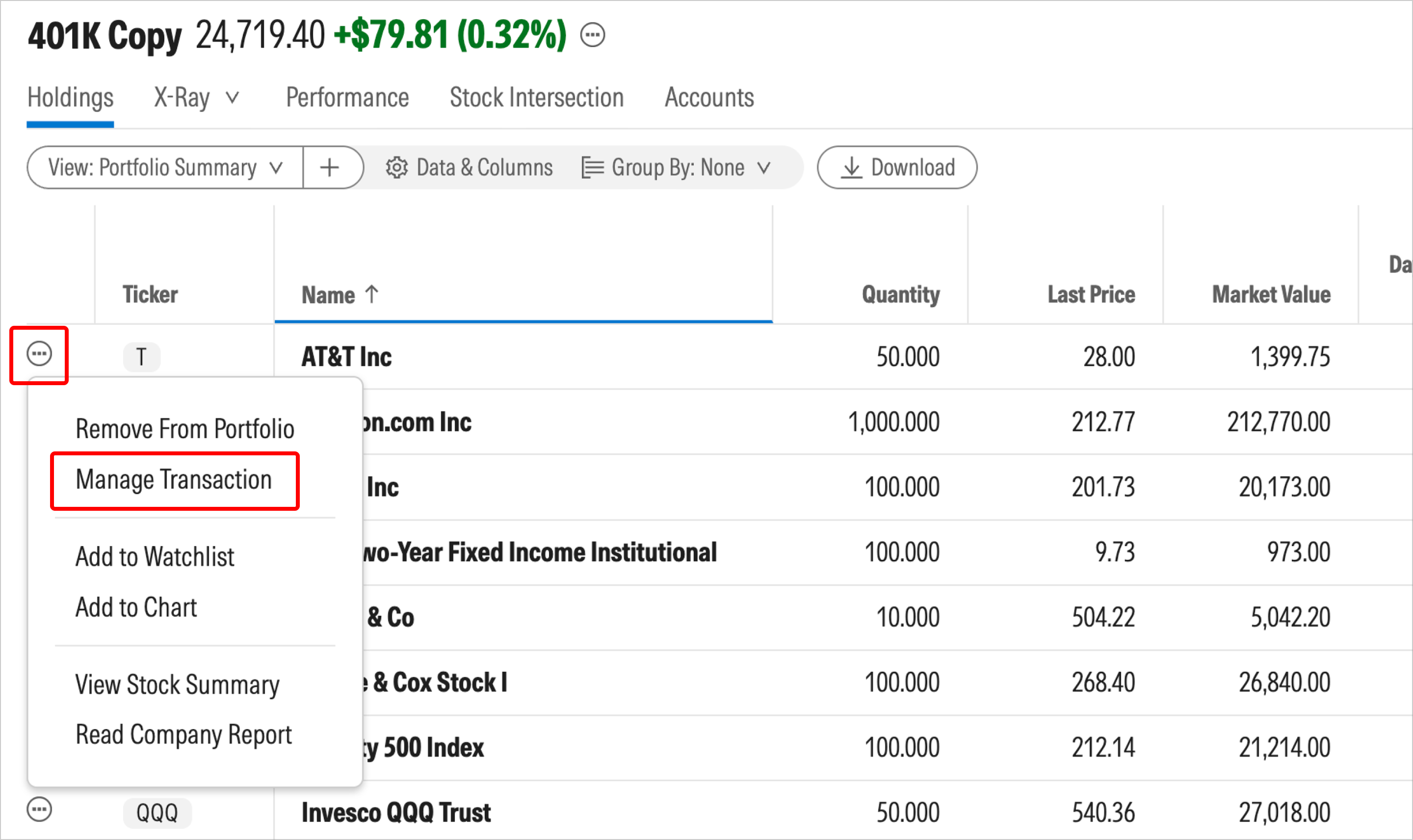Click the & Cox Stock I fund name
This screenshot has width=1413, height=840.
[x=435, y=682]
